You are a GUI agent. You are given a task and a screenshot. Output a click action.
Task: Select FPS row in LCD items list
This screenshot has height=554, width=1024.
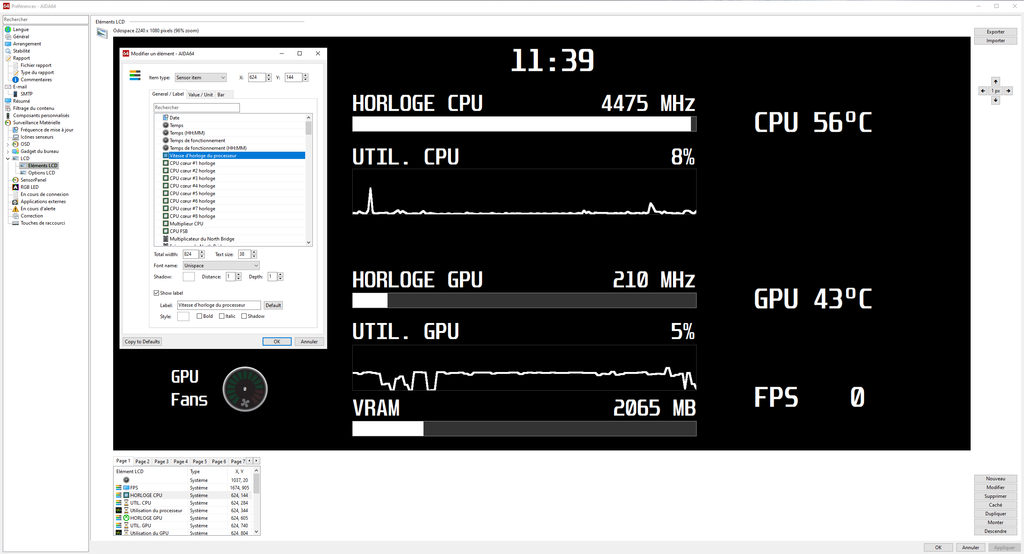[x=186, y=488]
